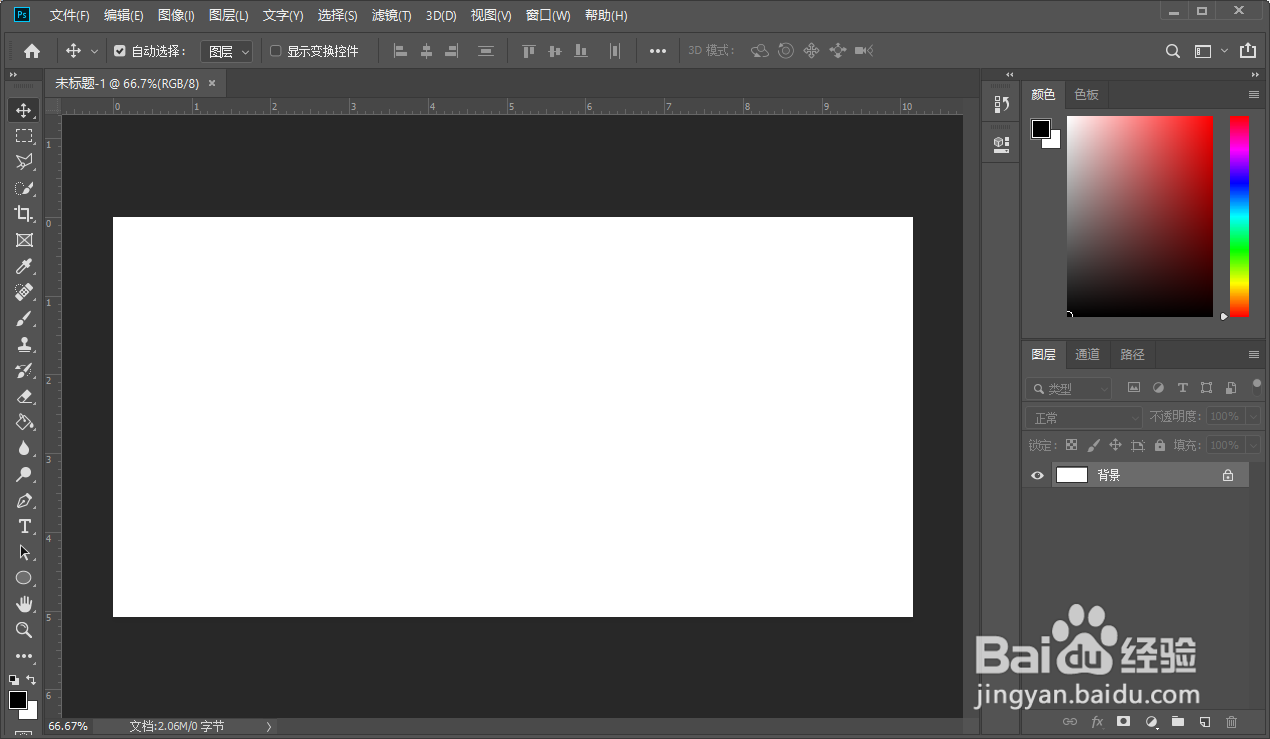Image resolution: width=1270 pixels, height=739 pixels.
Task: Open the Layers panel menu button
Action: click(1253, 354)
